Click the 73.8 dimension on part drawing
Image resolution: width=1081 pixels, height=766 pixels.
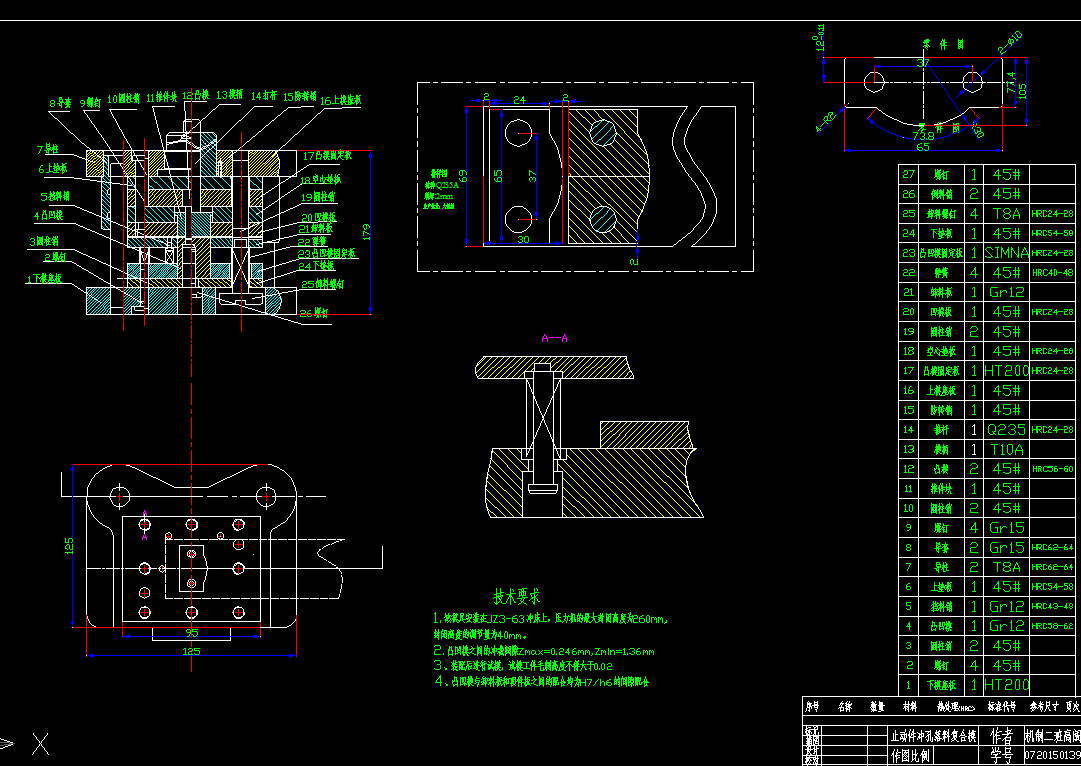point(924,135)
